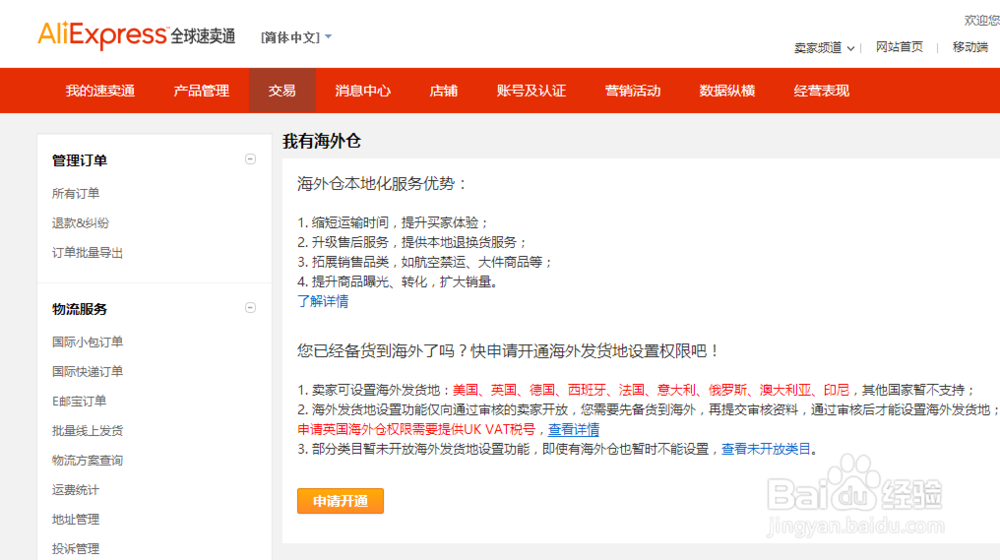Open 营销活动 menu
The width and height of the screenshot is (1000, 560).
(x=633, y=91)
